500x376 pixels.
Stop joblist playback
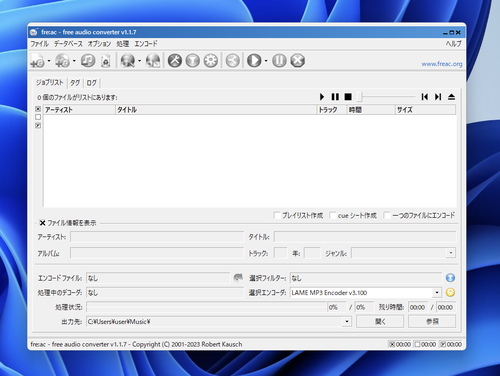[x=348, y=97]
